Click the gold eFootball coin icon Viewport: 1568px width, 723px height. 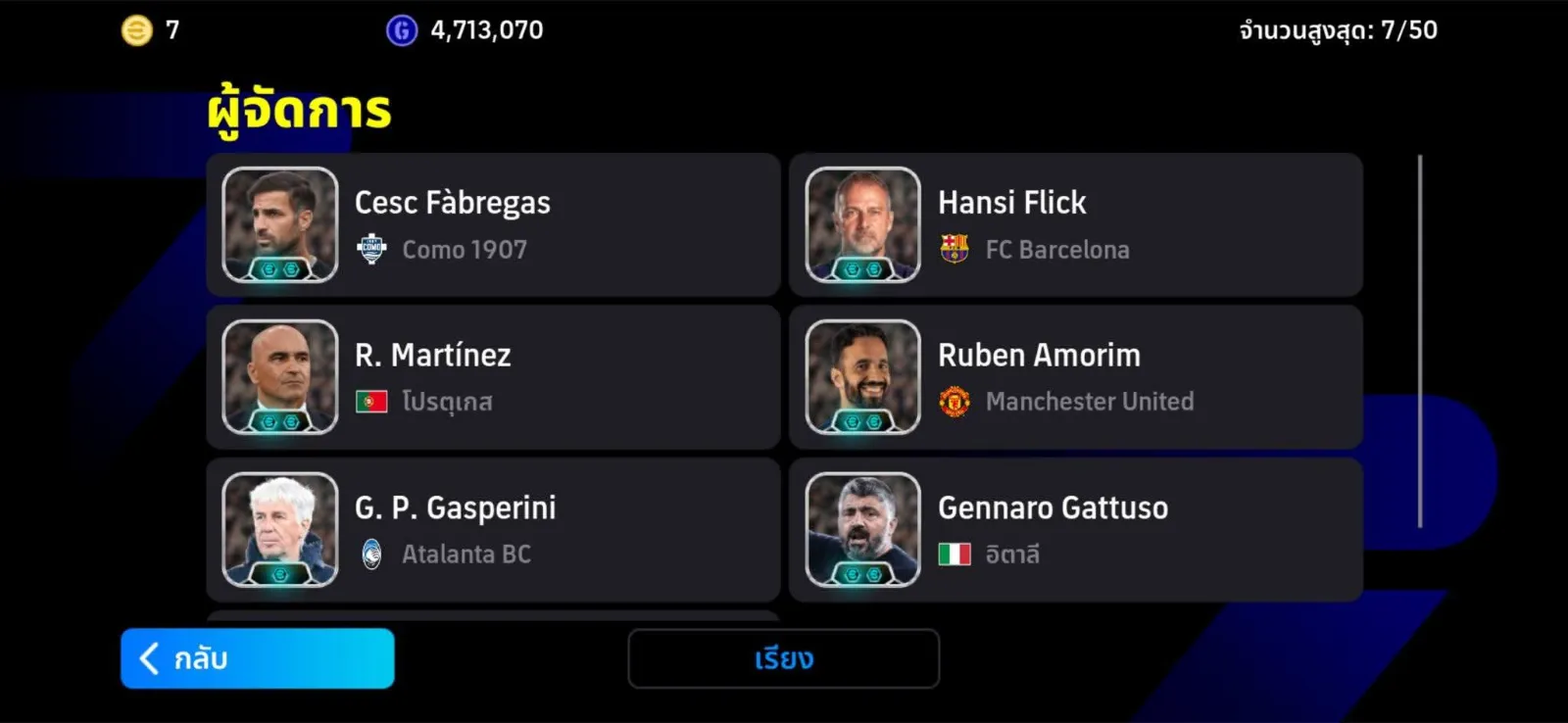coord(136,30)
